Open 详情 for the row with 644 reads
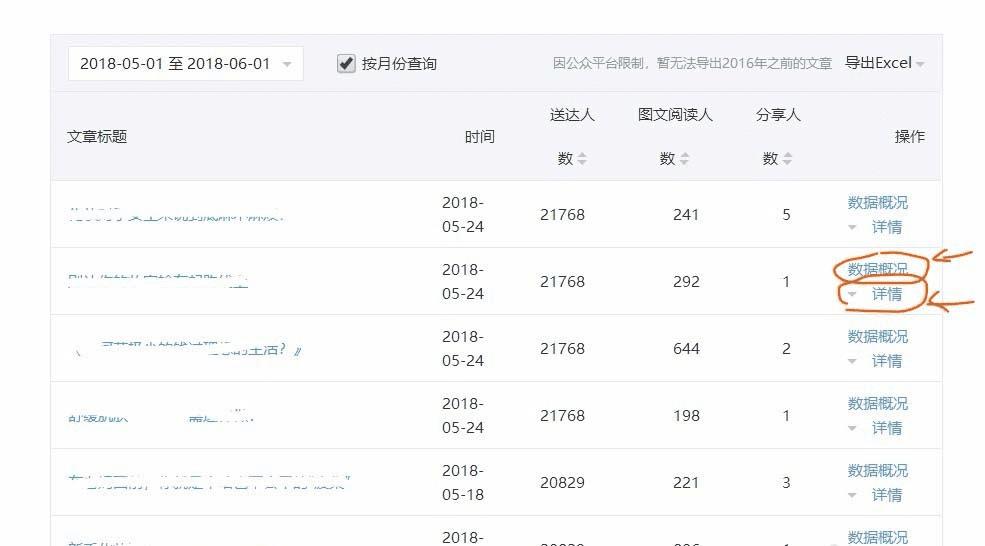Screen dimensions: 985x546 coord(887,361)
